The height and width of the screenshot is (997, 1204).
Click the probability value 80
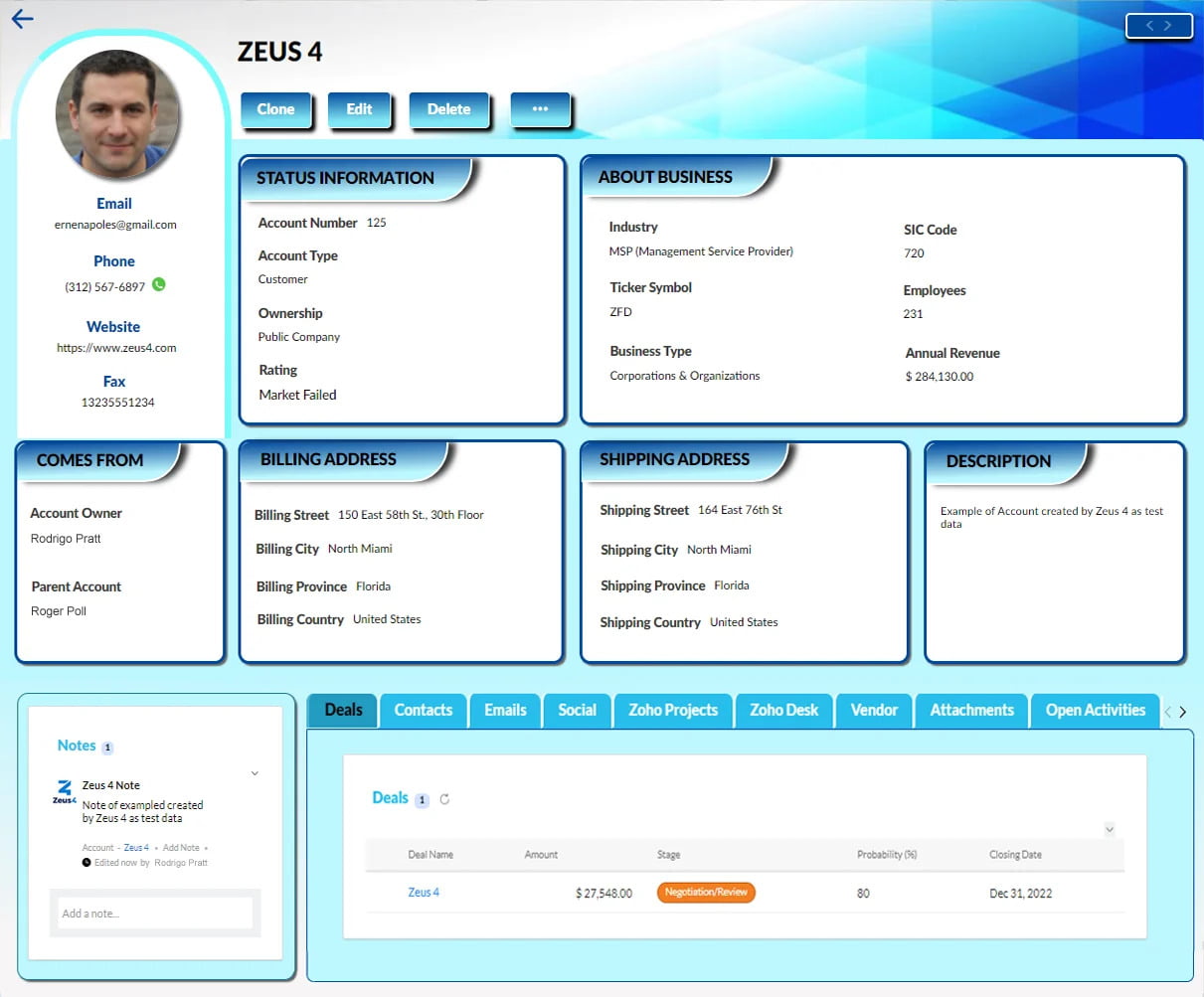tap(863, 894)
